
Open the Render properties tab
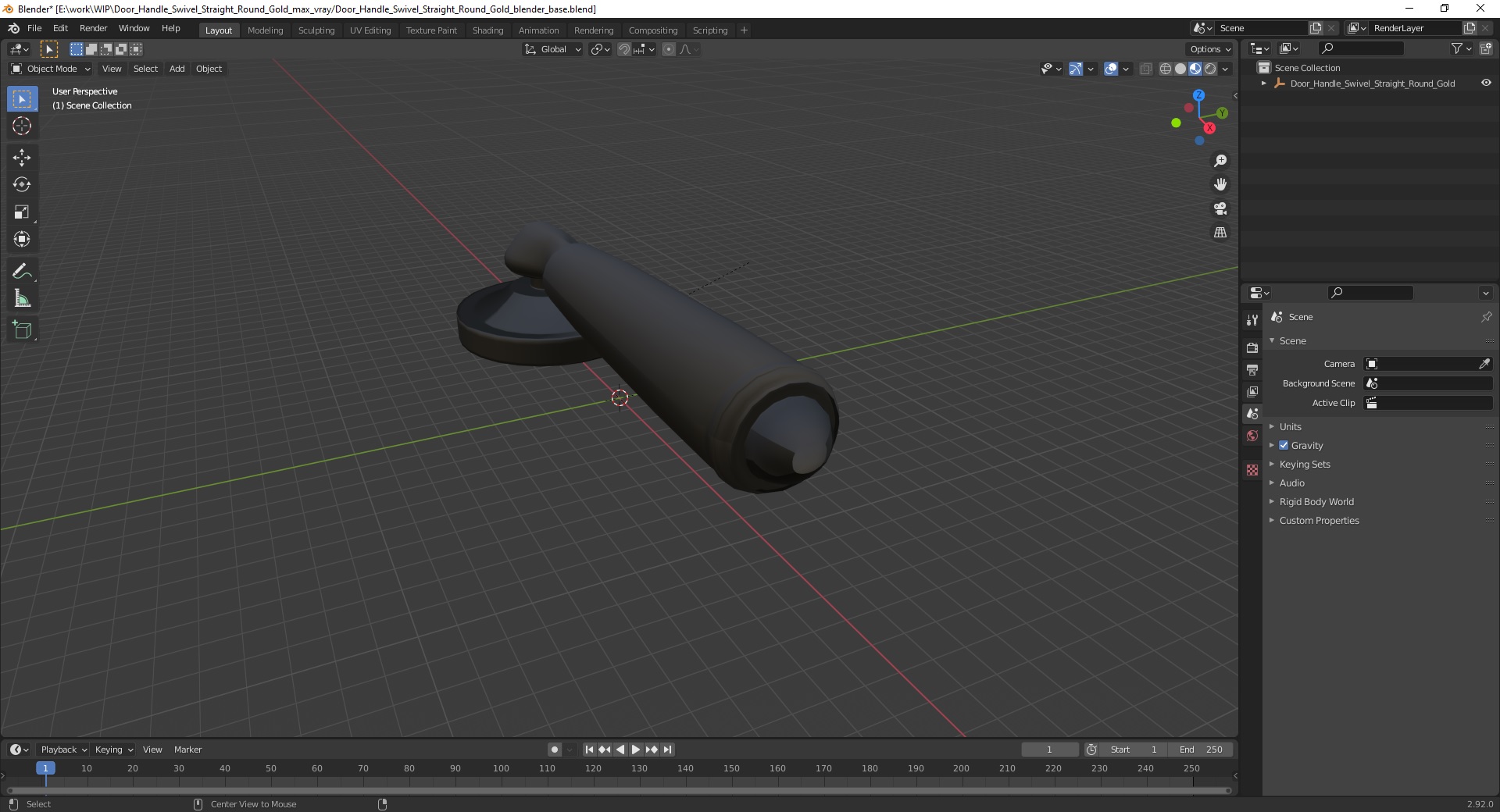pos(1252,347)
